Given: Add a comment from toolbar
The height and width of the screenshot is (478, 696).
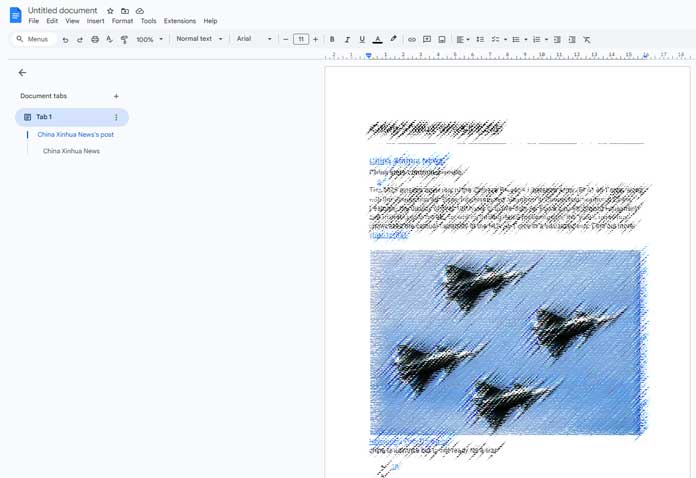Looking at the screenshot, I should click(x=427, y=40).
